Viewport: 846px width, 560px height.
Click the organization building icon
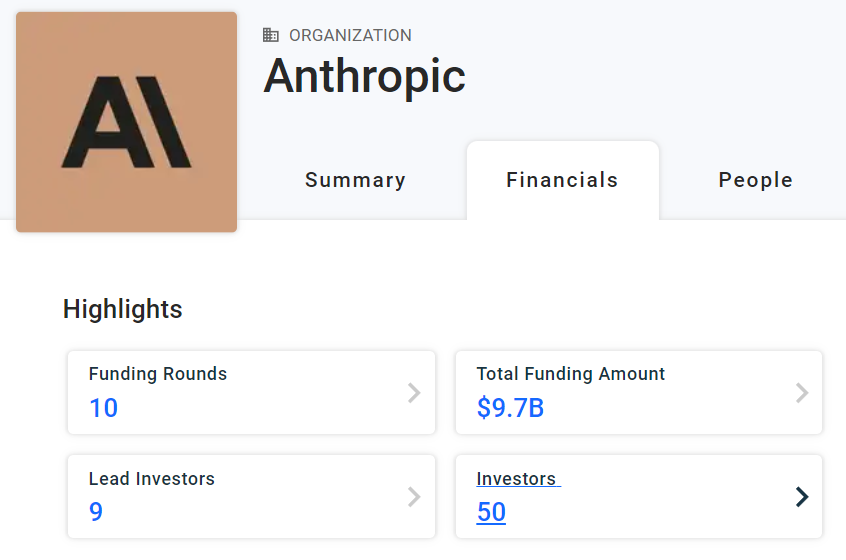pyautogui.click(x=271, y=35)
